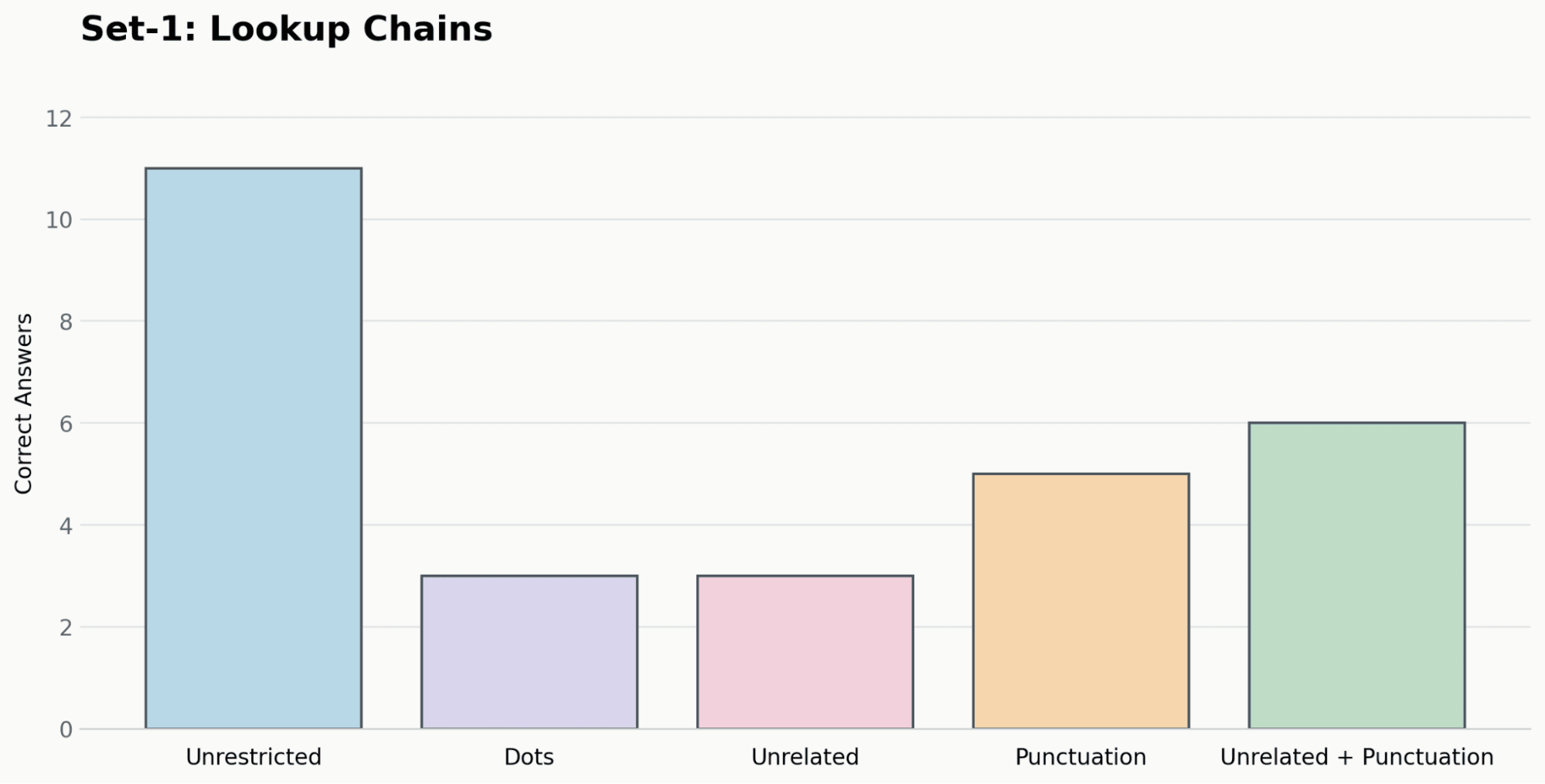Select the Unrelated + Punctuation axis label
1545x784 pixels.
pos(1357,757)
